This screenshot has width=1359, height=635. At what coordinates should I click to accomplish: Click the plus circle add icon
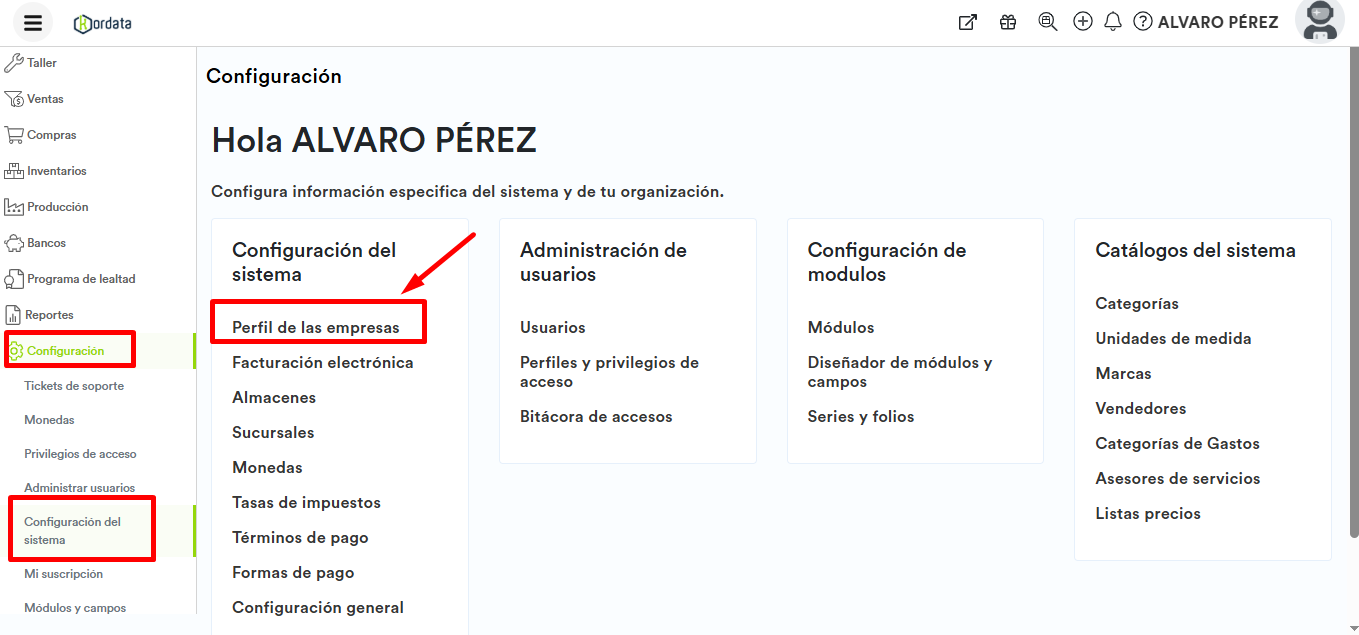pyautogui.click(x=1082, y=22)
